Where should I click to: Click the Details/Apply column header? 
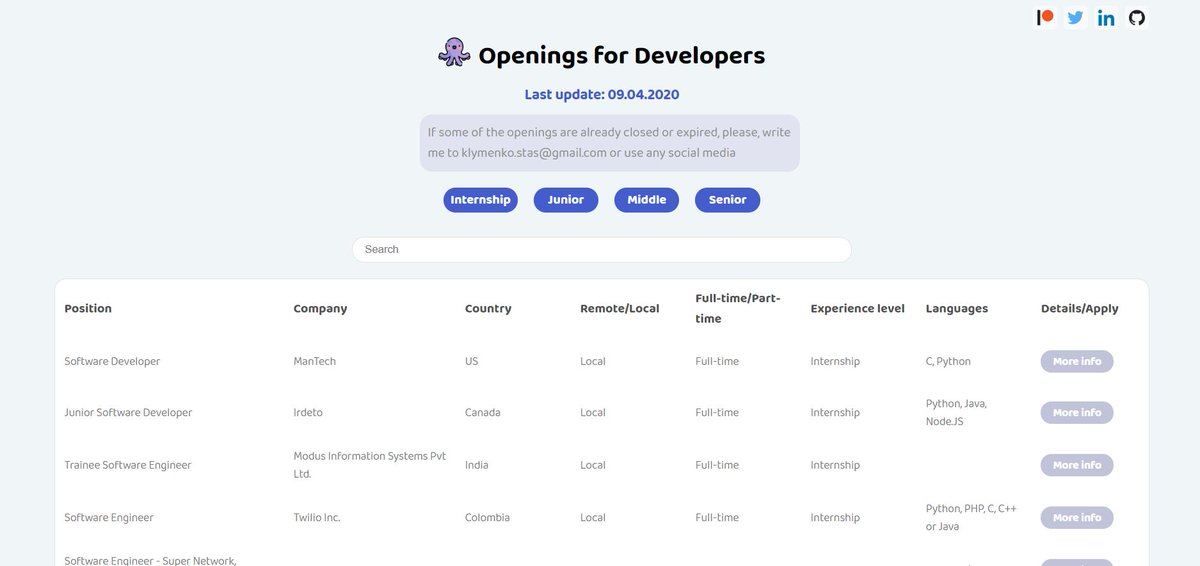[1080, 309]
